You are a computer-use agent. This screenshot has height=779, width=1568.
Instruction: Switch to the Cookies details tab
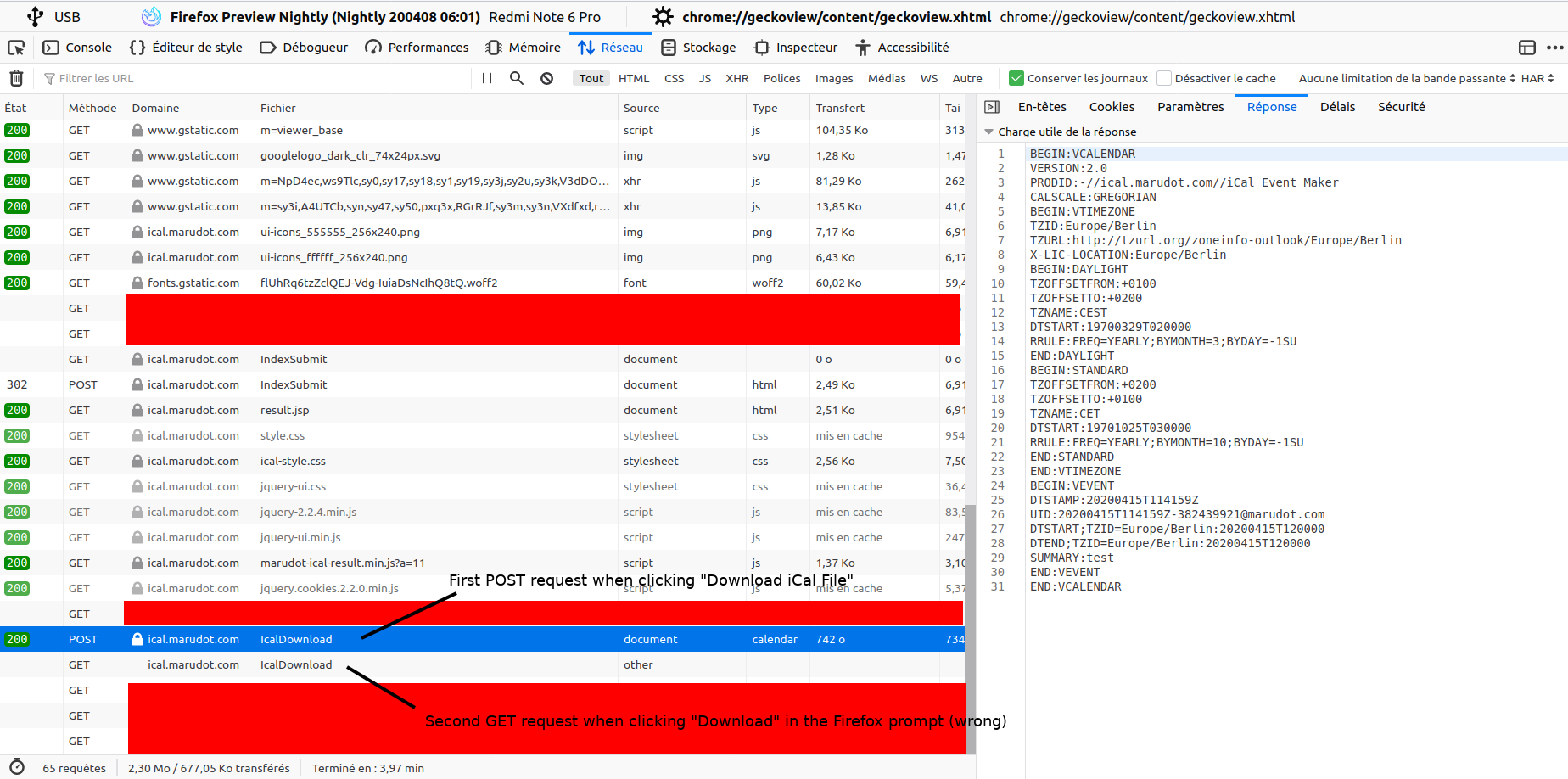(x=1112, y=107)
